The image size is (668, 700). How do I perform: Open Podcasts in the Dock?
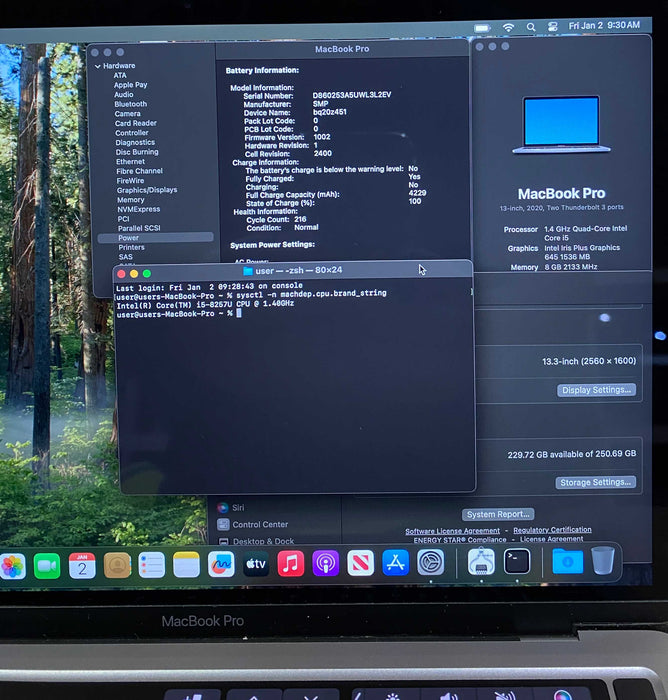326,563
